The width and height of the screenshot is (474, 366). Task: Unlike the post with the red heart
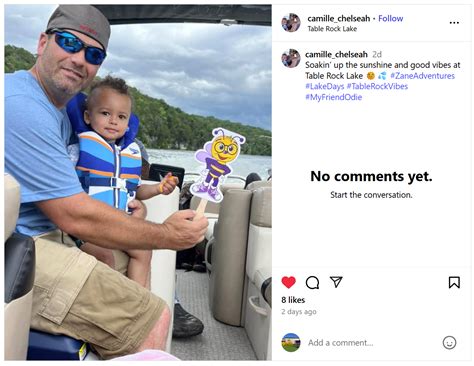pos(288,282)
